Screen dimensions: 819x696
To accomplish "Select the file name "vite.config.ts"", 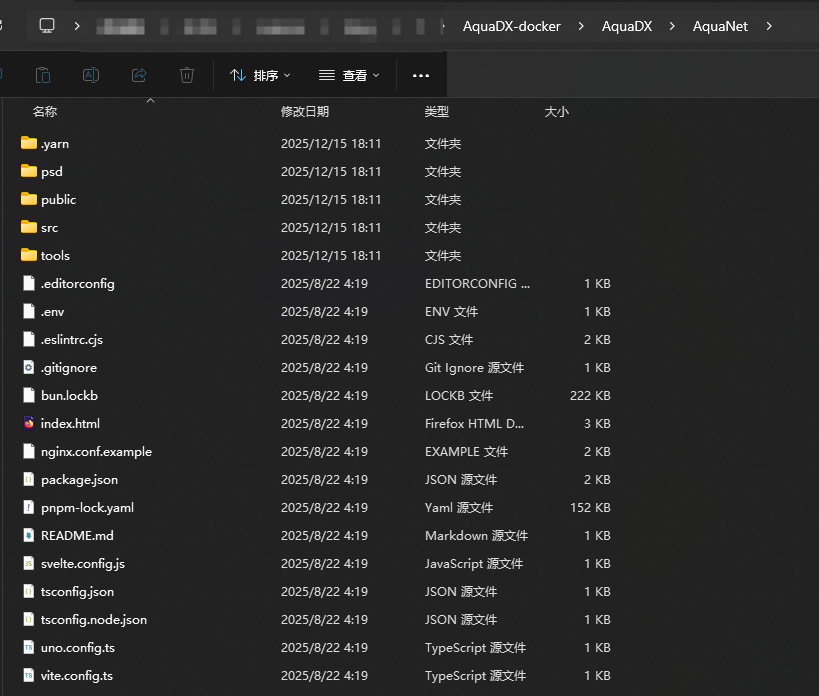I will click(x=77, y=676).
